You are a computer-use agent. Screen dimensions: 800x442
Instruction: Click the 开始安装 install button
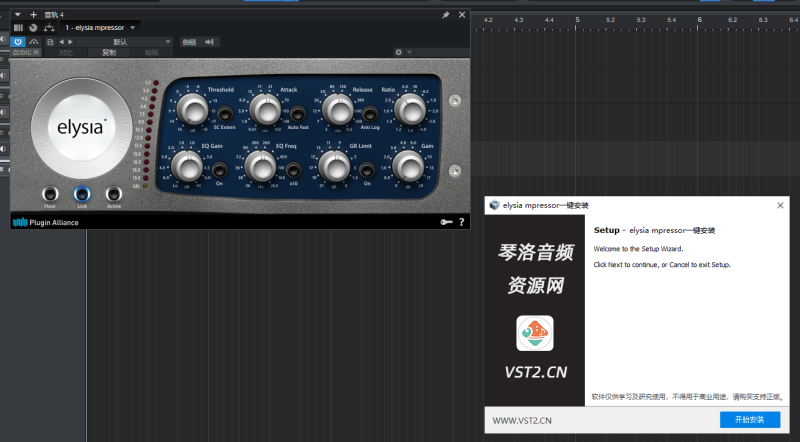[749, 419]
